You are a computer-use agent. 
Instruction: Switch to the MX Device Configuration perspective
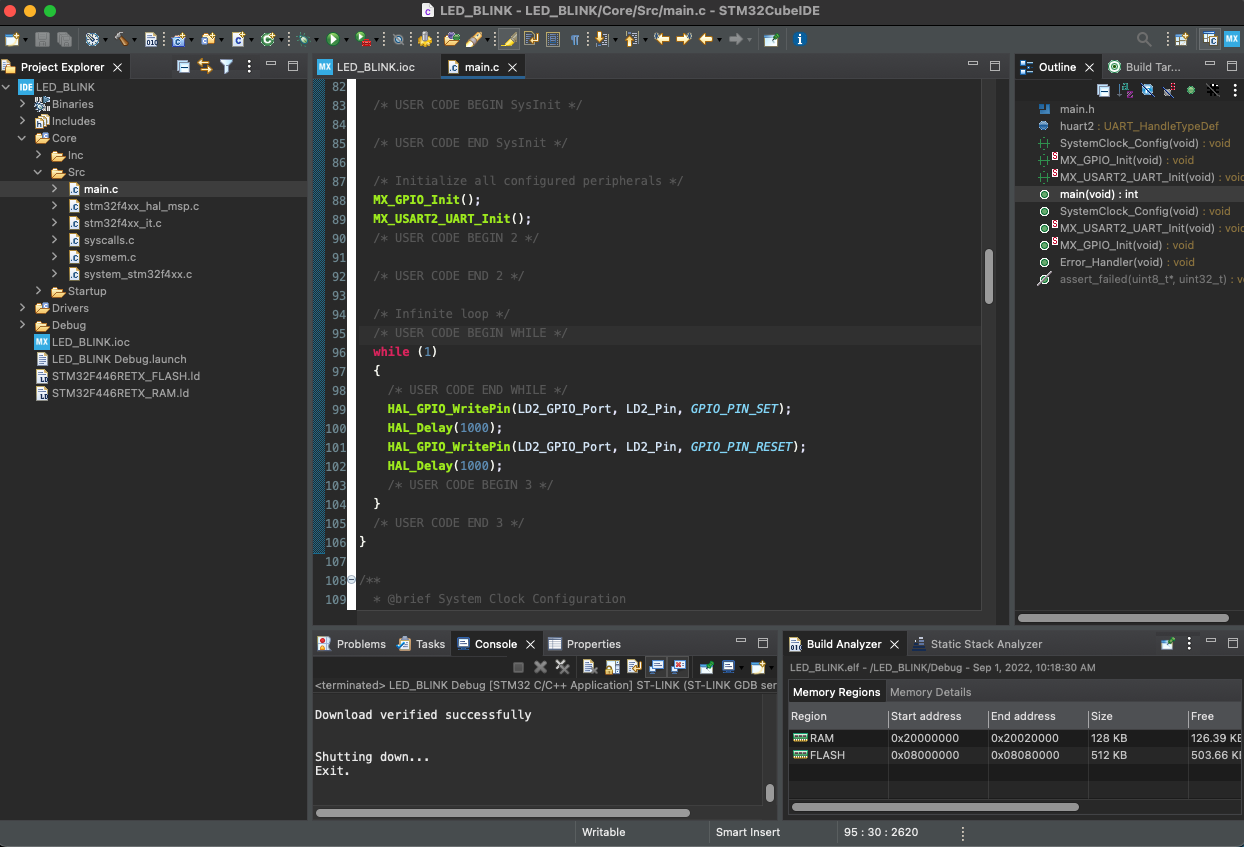pos(1231,39)
